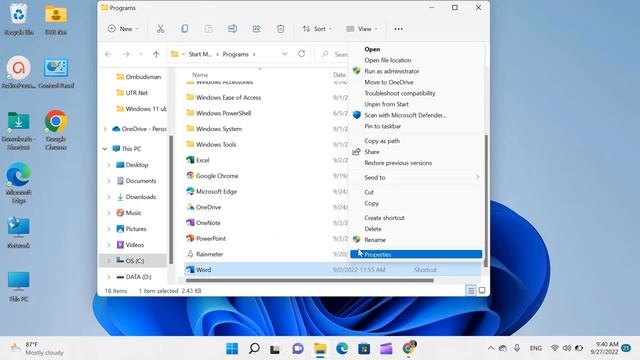Click Programs in the address breadcrumb

pos(236,54)
